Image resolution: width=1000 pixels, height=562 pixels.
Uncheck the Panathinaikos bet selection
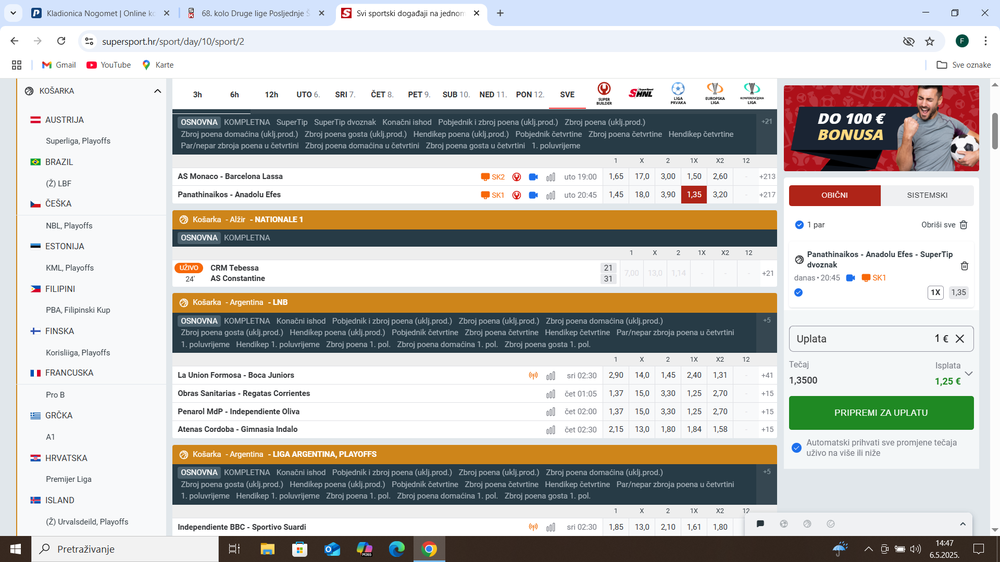point(798,292)
